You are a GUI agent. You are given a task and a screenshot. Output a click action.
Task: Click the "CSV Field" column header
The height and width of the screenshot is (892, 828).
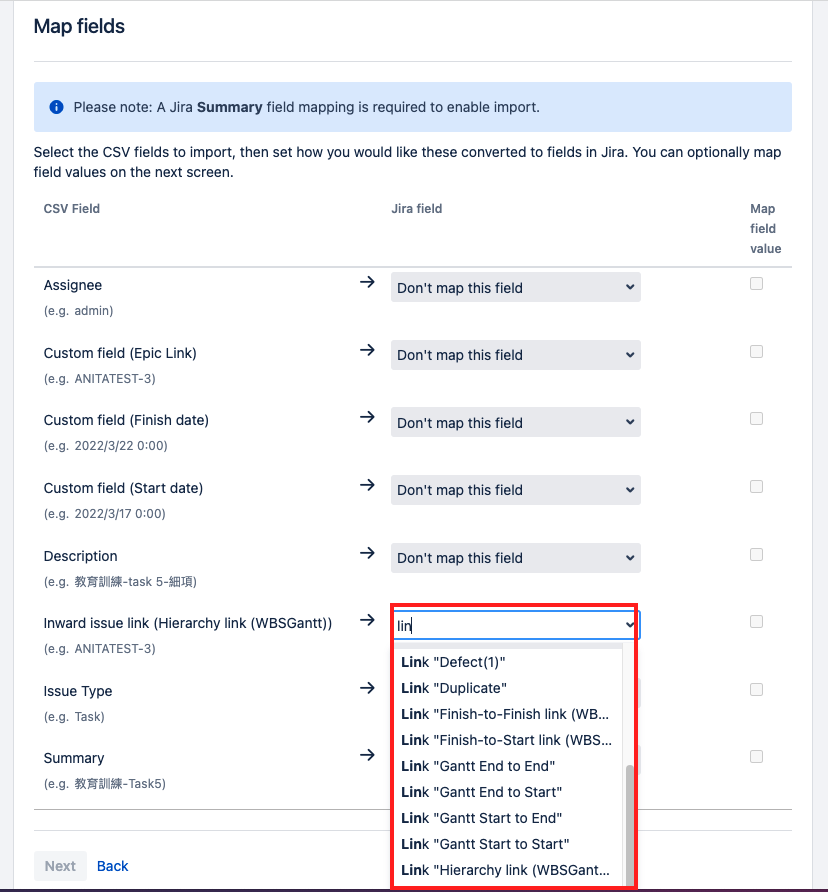click(x=72, y=209)
